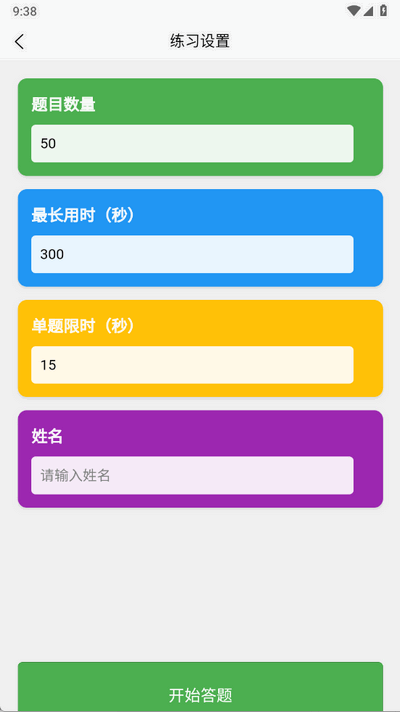Start the quiz with 开始答题 button
400x712 pixels.
point(200,687)
